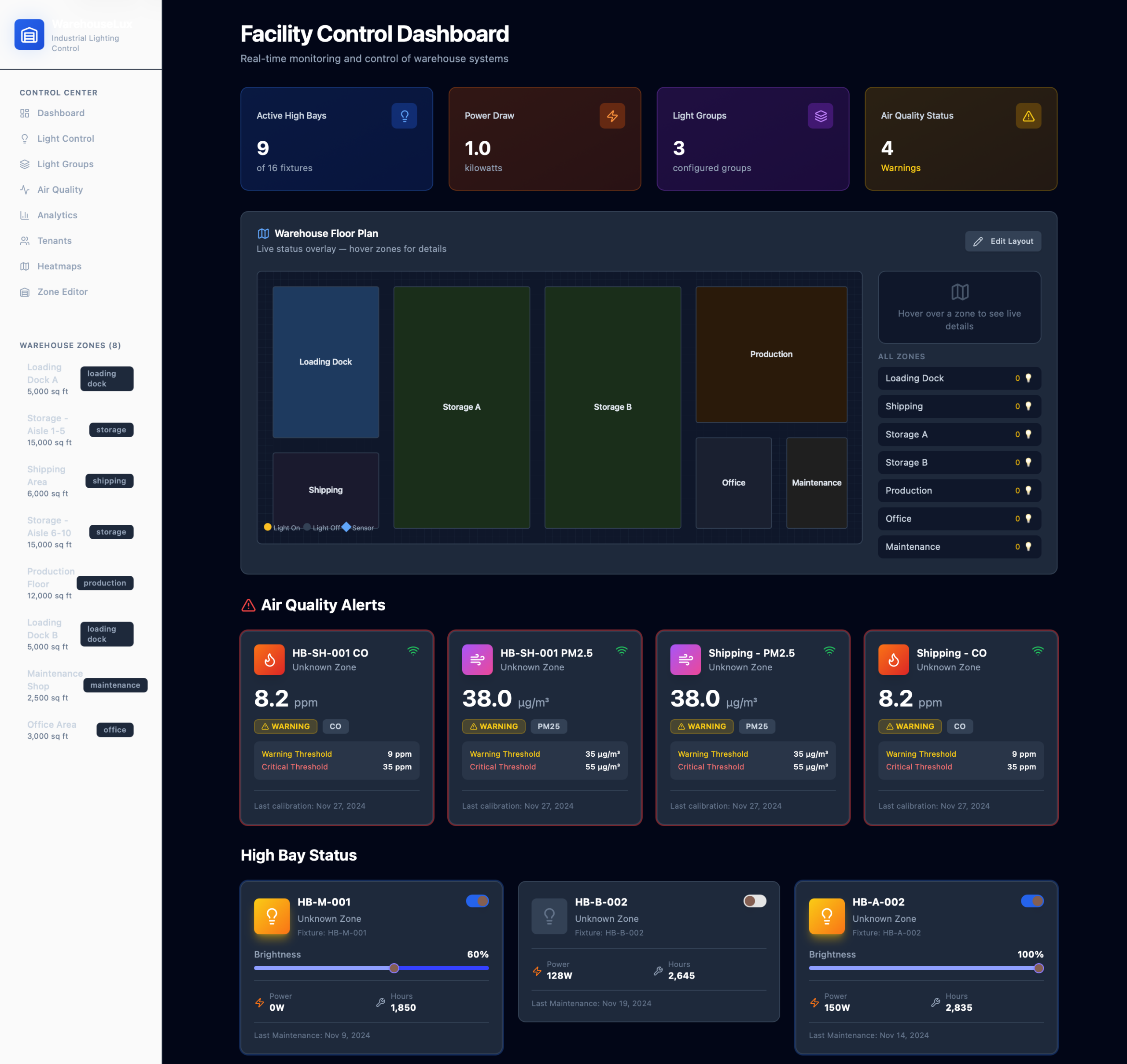Click the bulb icon on HB-M-001 card

[x=272, y=916]
